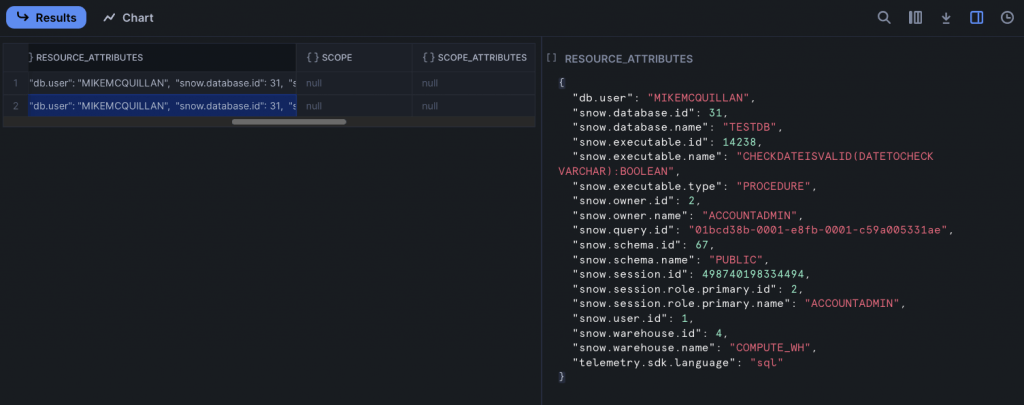This screenshot has width=1024, height=405.
Task: Click the bracket icon beside panel RESOURCE_ATTRIBUTES title
Action: pyautogui.click(x=552, y=59)
